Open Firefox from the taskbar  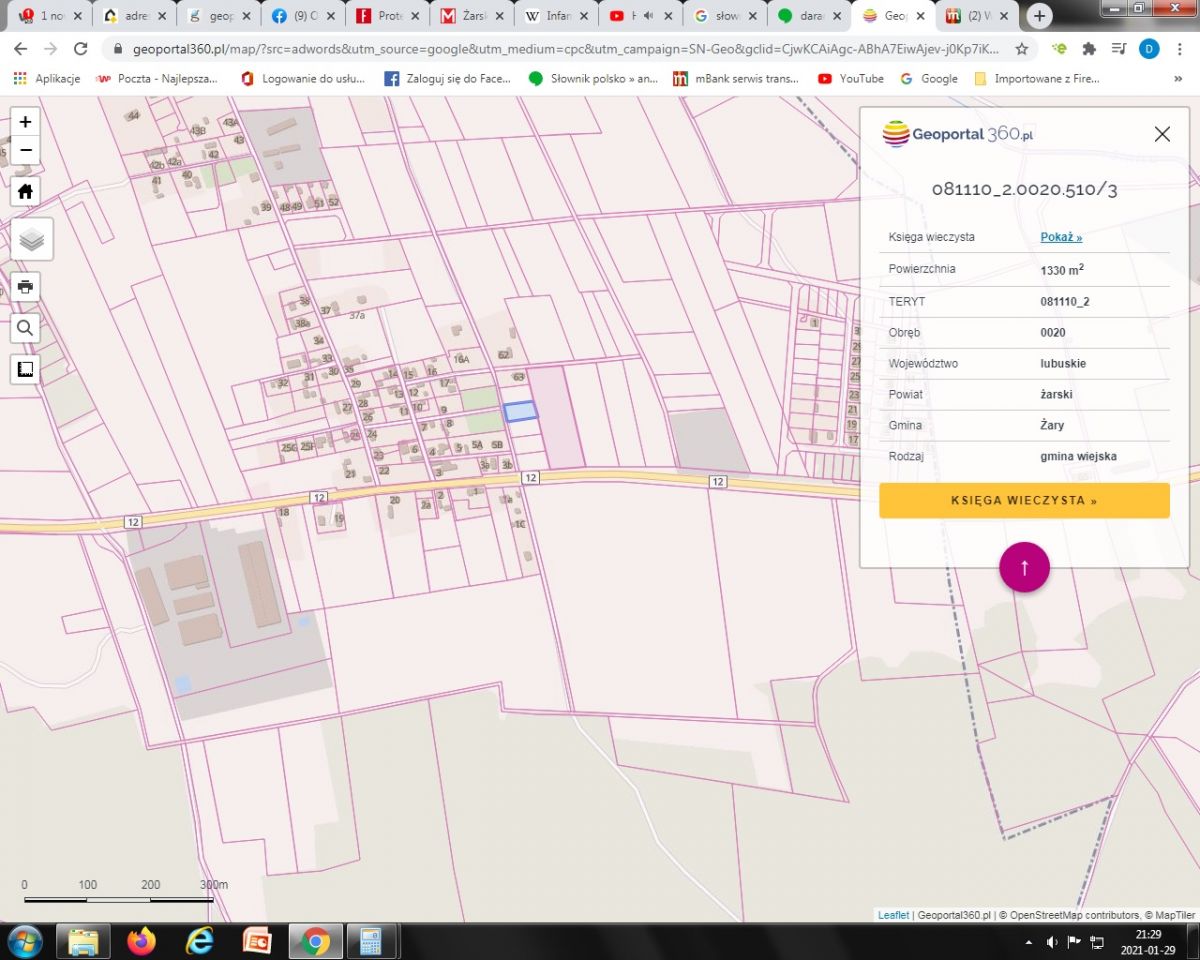[x=142, y=941]
